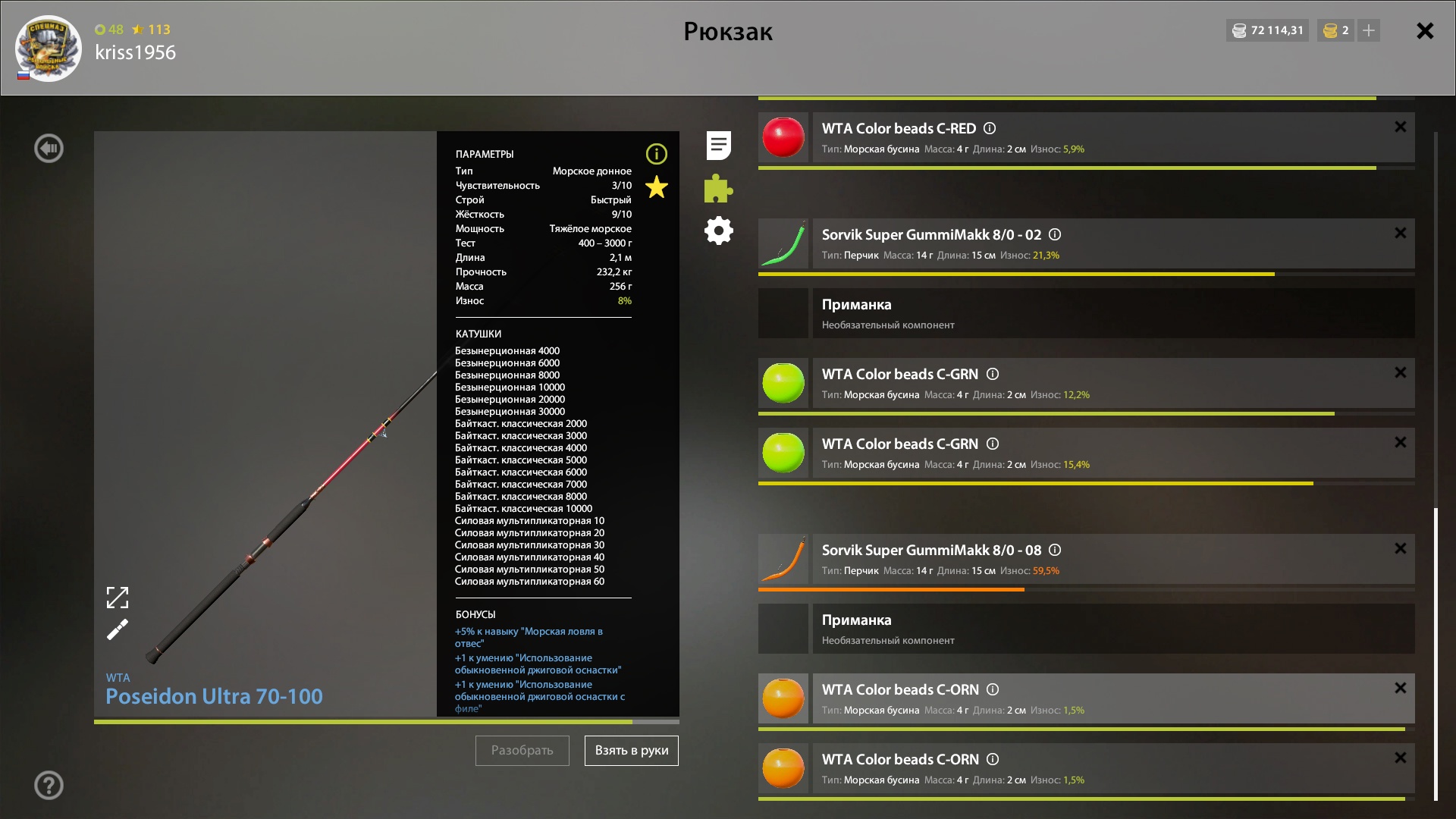Click the repair screwdriver icon

(x=118, y=630)
